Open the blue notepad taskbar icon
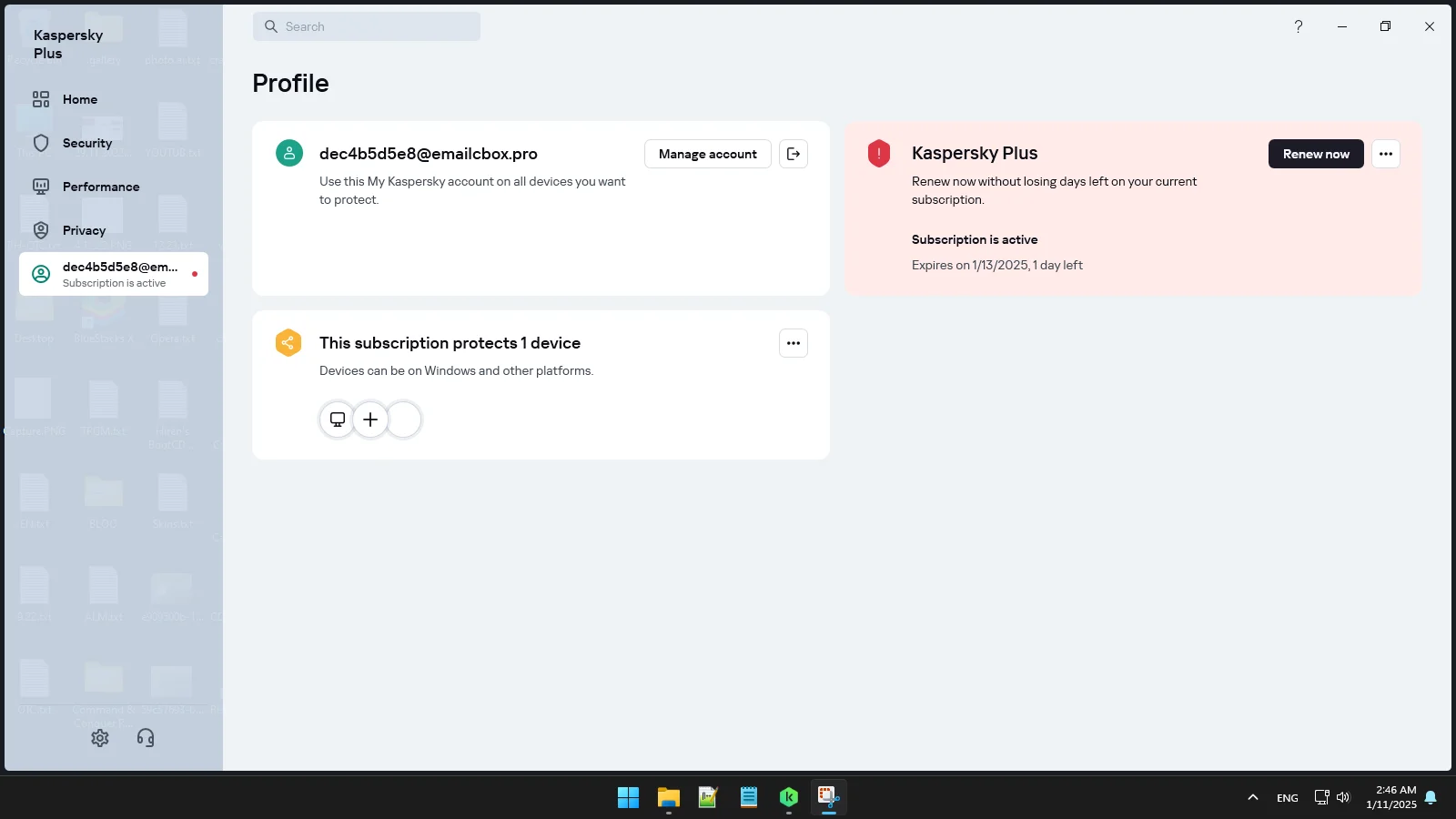Screen dimensions: 1456x819 click(749, 798)
